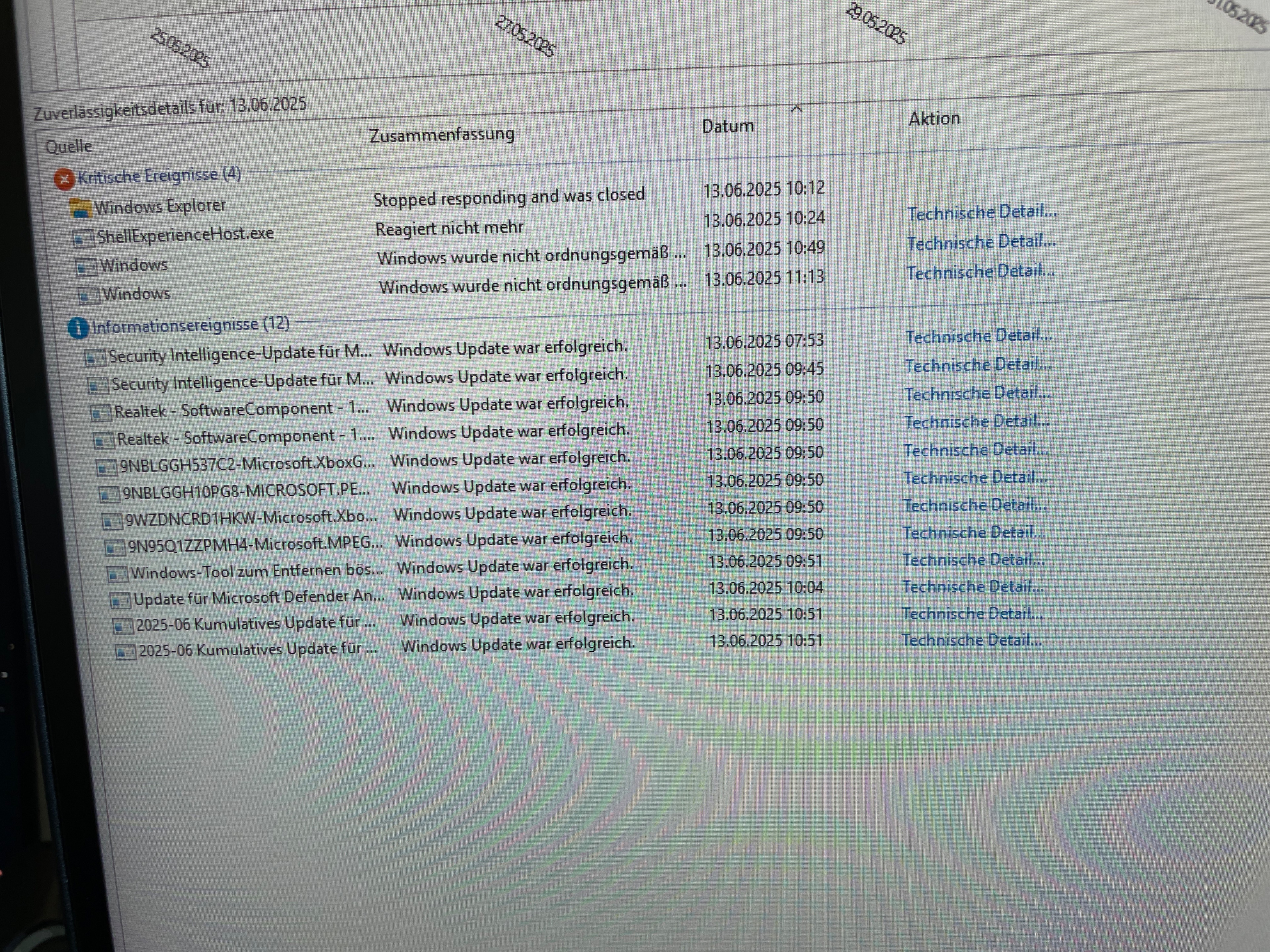This screenshot has height=952, width=1270.
Task: Open Technische Details for ShellExperienceHost.exe
Action: pos(981,213)
